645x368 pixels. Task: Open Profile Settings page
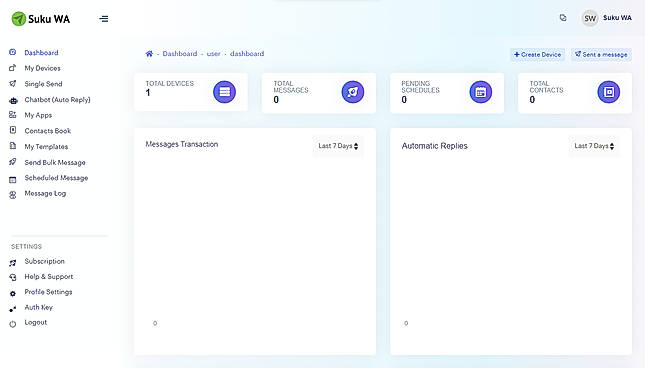(48, 292)
